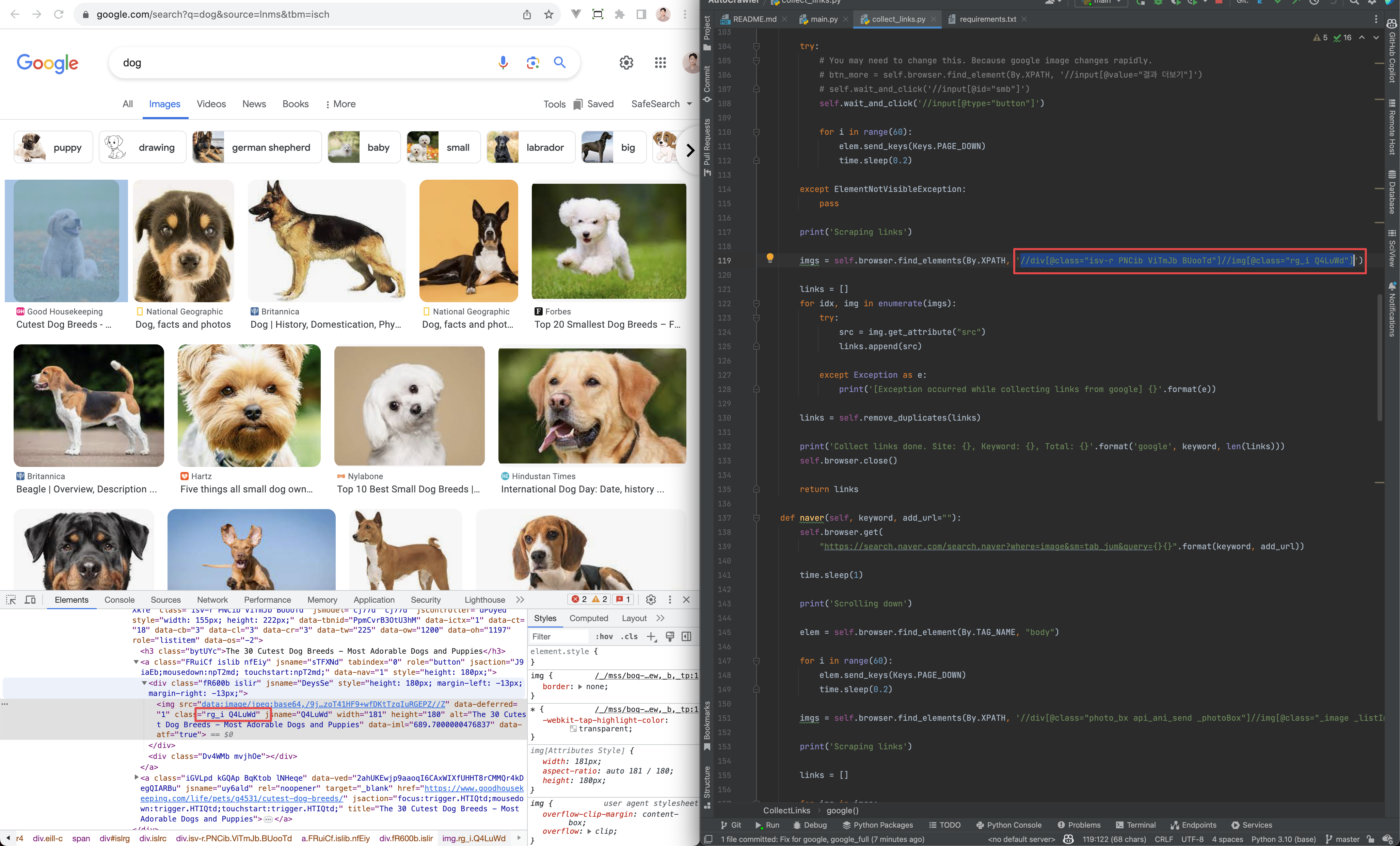1400x846 pixels.
Task: Filter by german shepherd chip
Action: click(257, 148)
